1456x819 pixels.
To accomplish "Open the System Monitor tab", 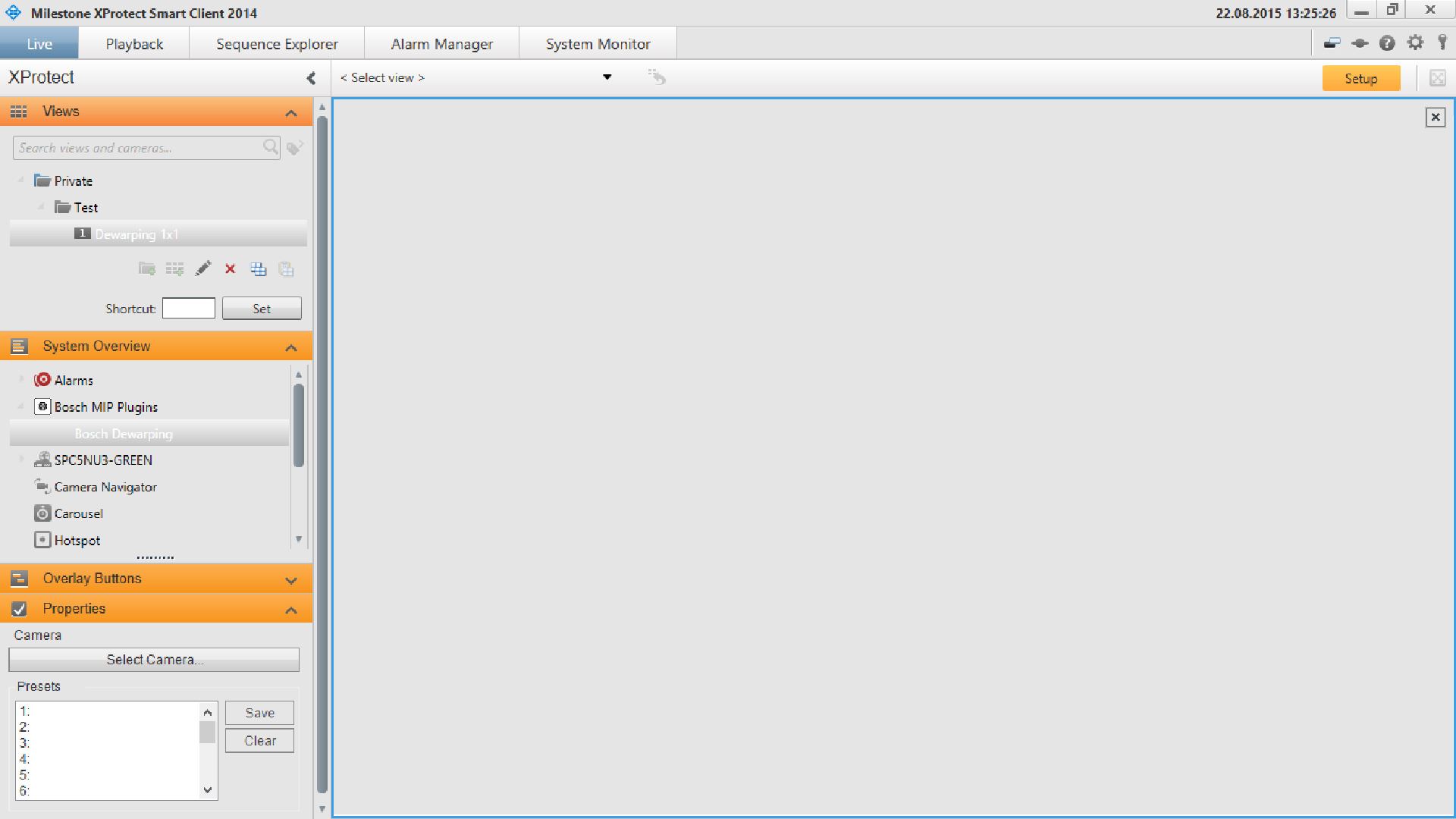I will tap(598, 44).
